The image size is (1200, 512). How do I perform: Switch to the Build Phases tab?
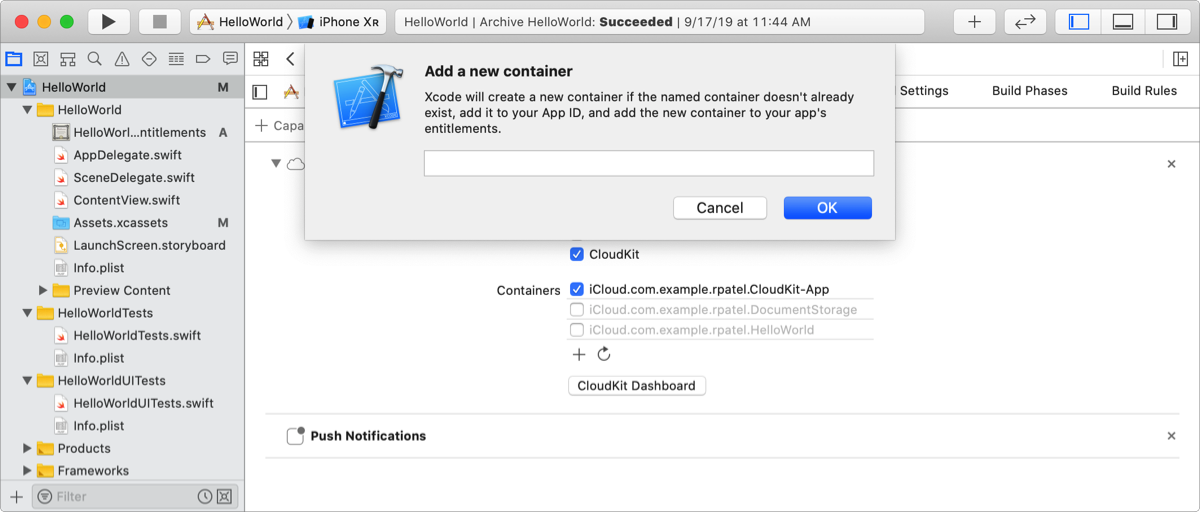(1029, 90)
